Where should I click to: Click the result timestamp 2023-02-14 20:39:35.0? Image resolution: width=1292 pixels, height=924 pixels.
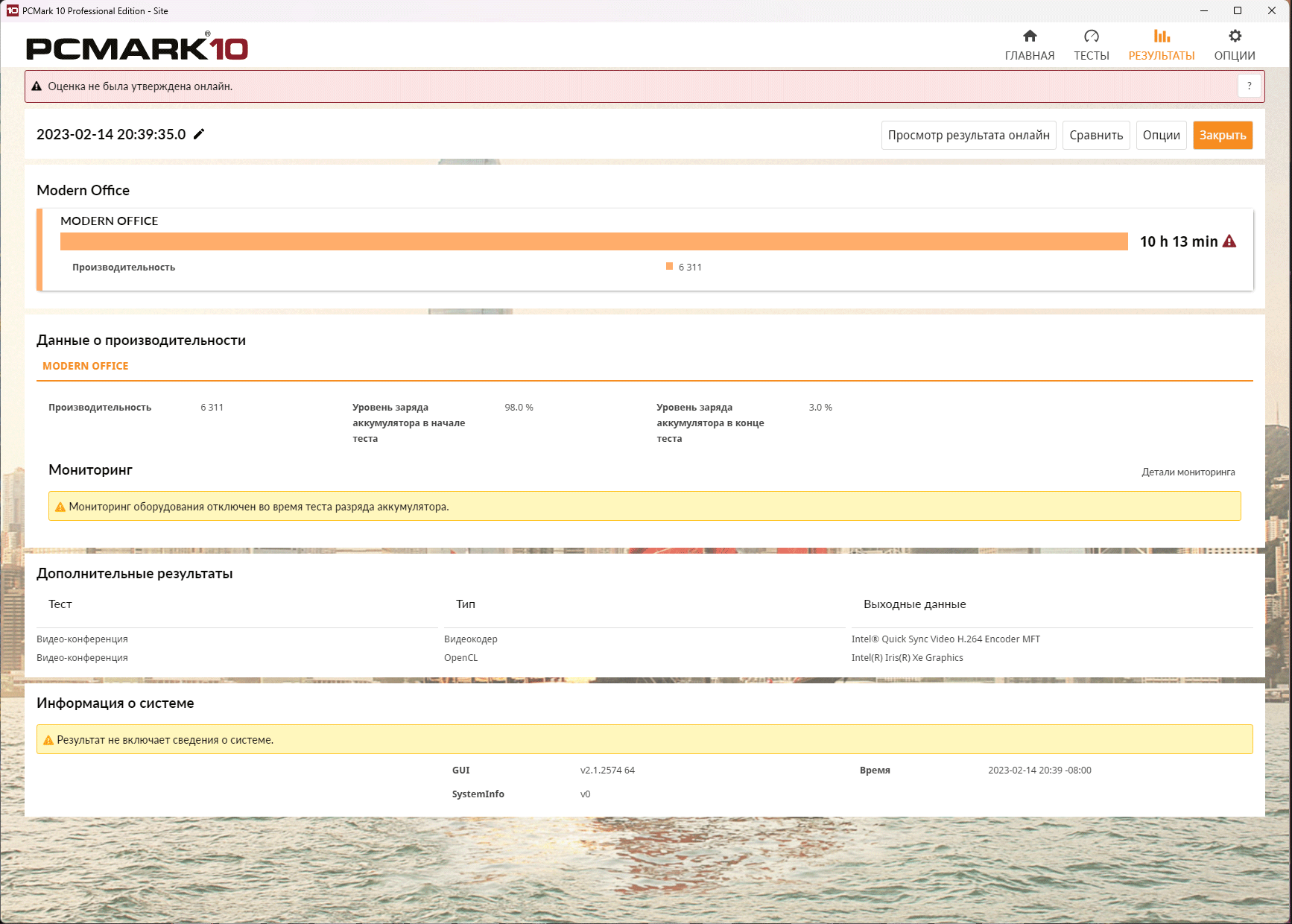click(111, 134)
